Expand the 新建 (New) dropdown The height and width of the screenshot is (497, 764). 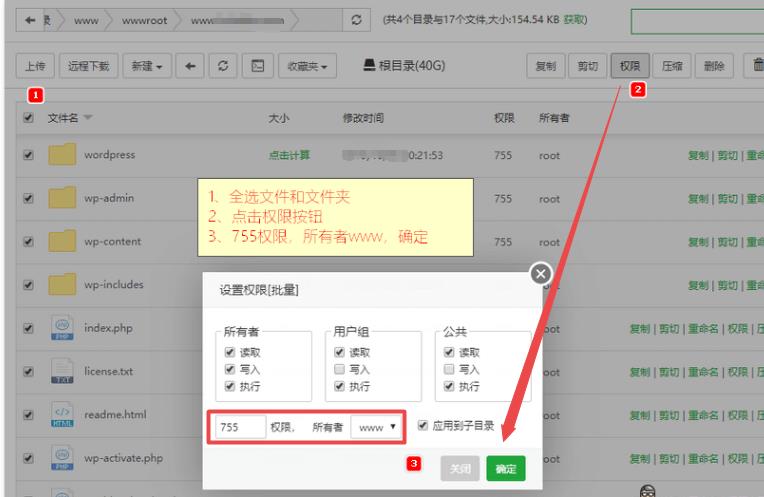147,66
